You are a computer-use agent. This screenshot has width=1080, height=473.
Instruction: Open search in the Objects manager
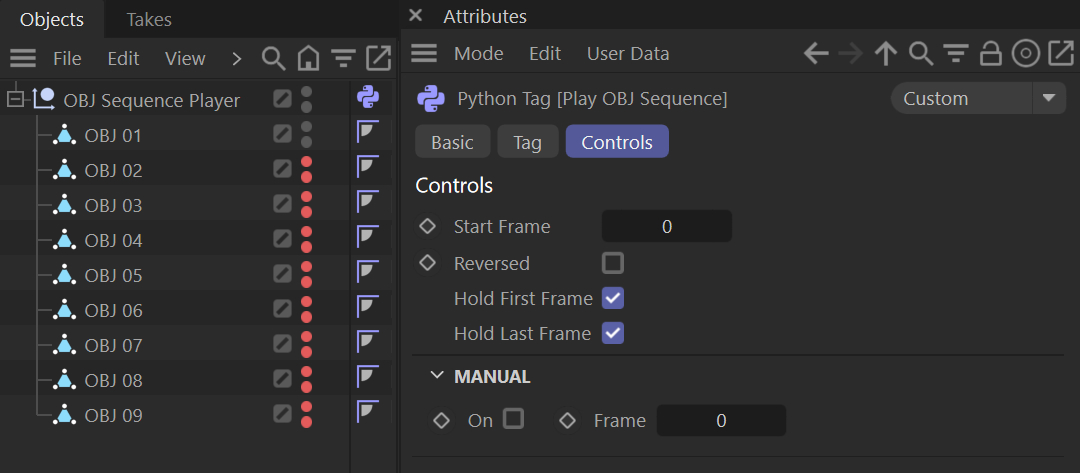click(x=273, y=59)
